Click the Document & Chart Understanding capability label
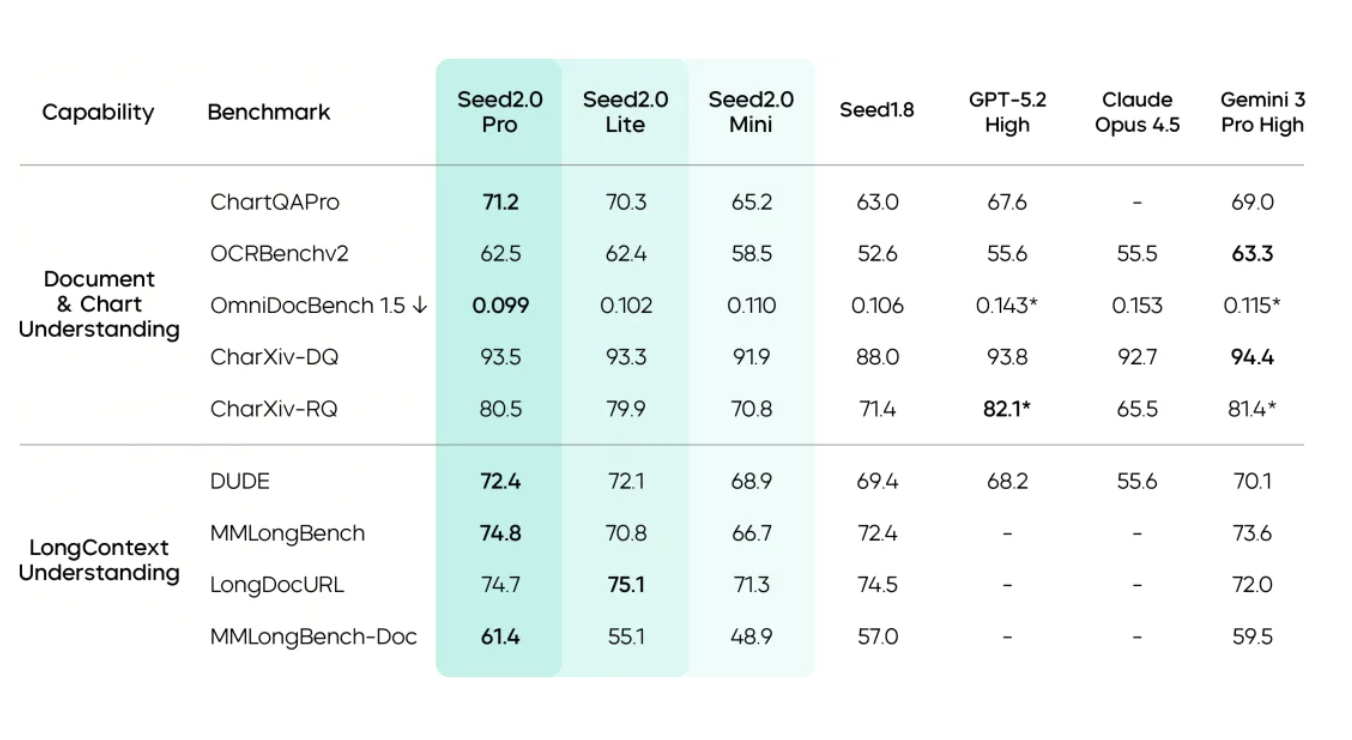 point(99,304)
